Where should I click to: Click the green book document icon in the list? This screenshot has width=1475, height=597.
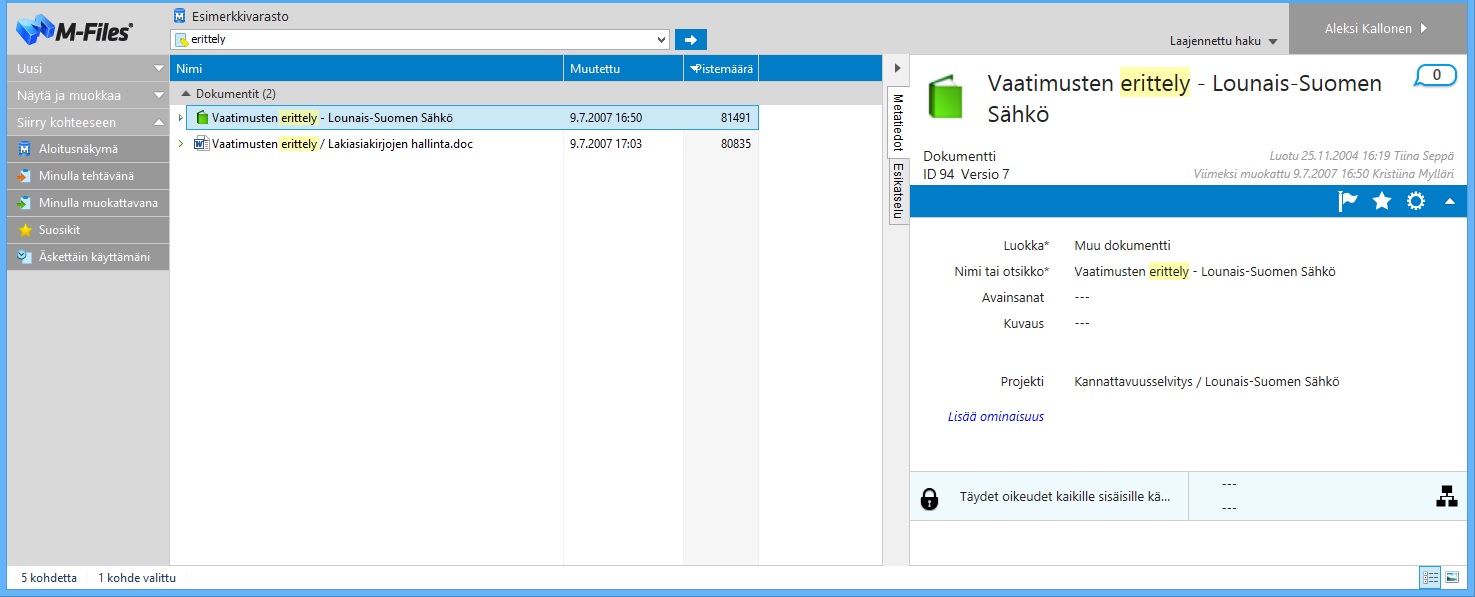(201, 118)
